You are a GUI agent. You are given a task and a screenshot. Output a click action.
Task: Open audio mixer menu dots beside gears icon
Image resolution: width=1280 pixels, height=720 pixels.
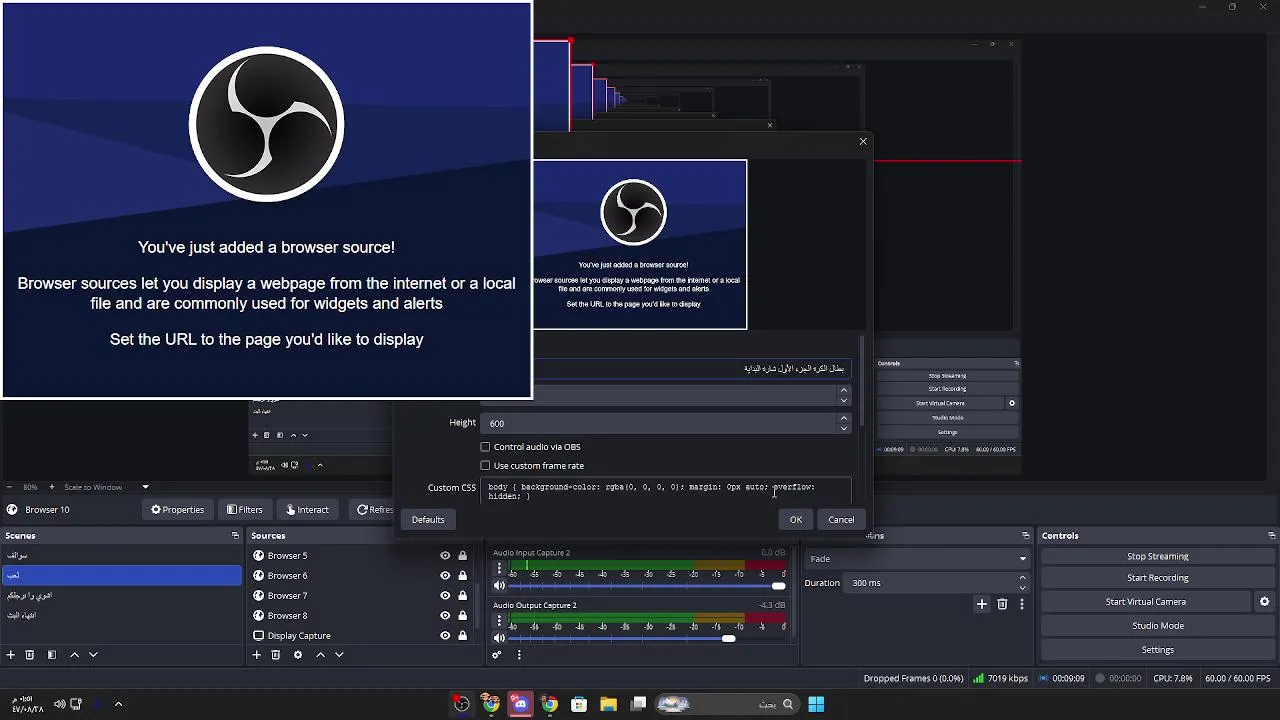(519, 655)
